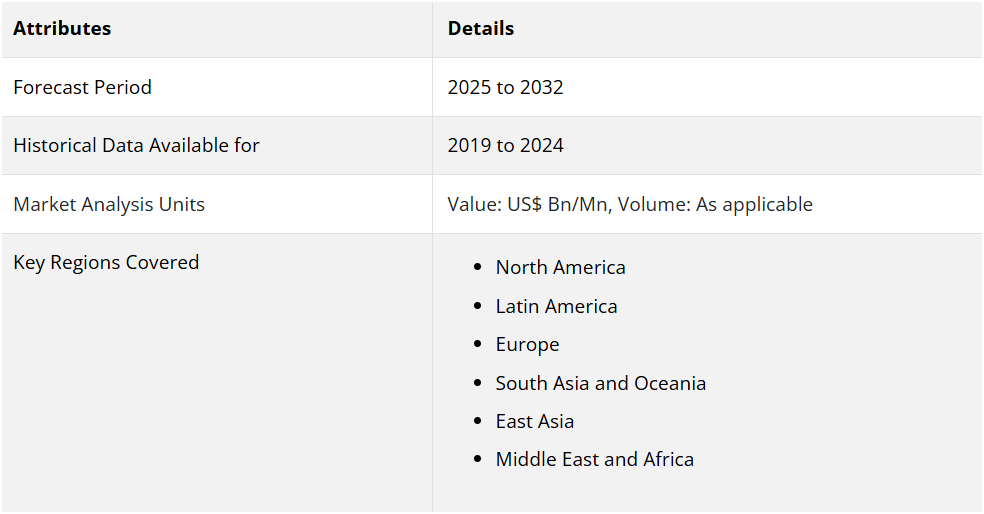Click the 2025 to 2032 value
Image resolution: width=984 pixels, height=514 pixels.
pyautogui.click(x=505, y=87)
